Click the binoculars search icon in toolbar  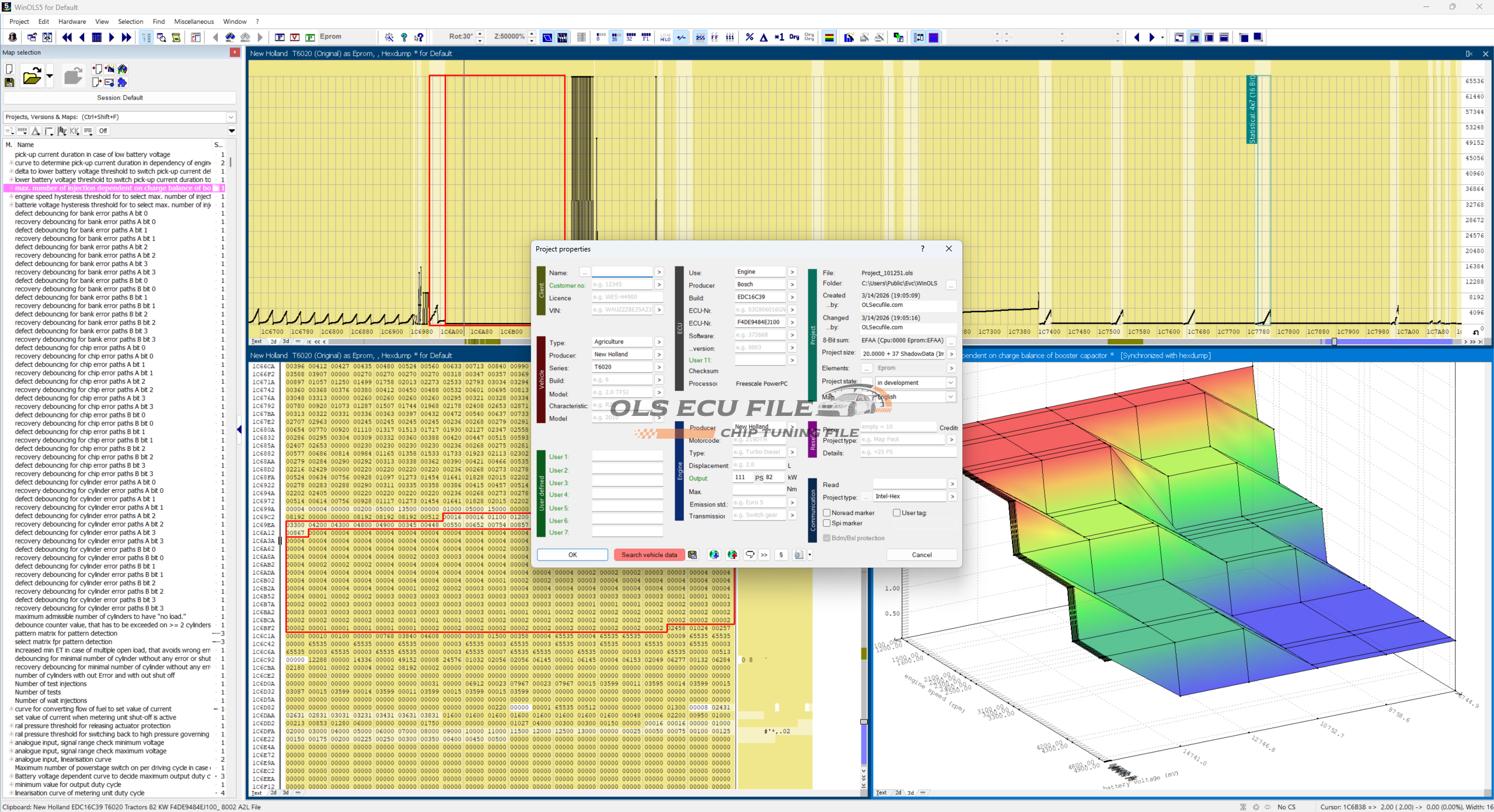(x=231, y=37)
